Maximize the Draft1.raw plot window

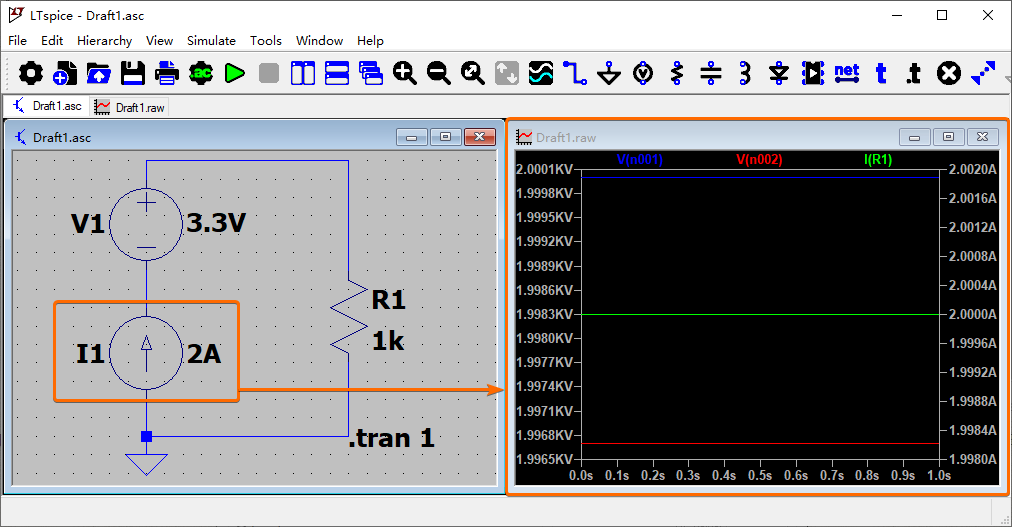[x=948, y=137]
